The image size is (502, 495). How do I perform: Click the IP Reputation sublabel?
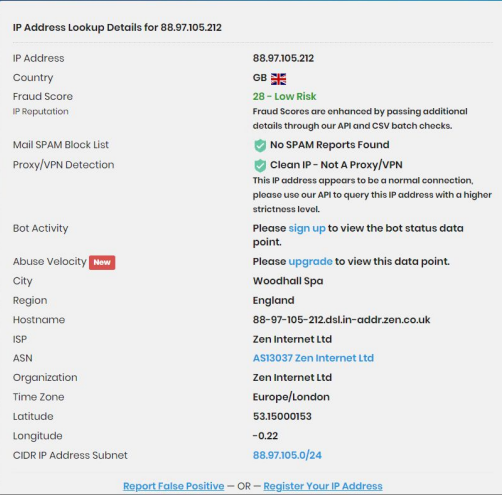click(41, 112)
